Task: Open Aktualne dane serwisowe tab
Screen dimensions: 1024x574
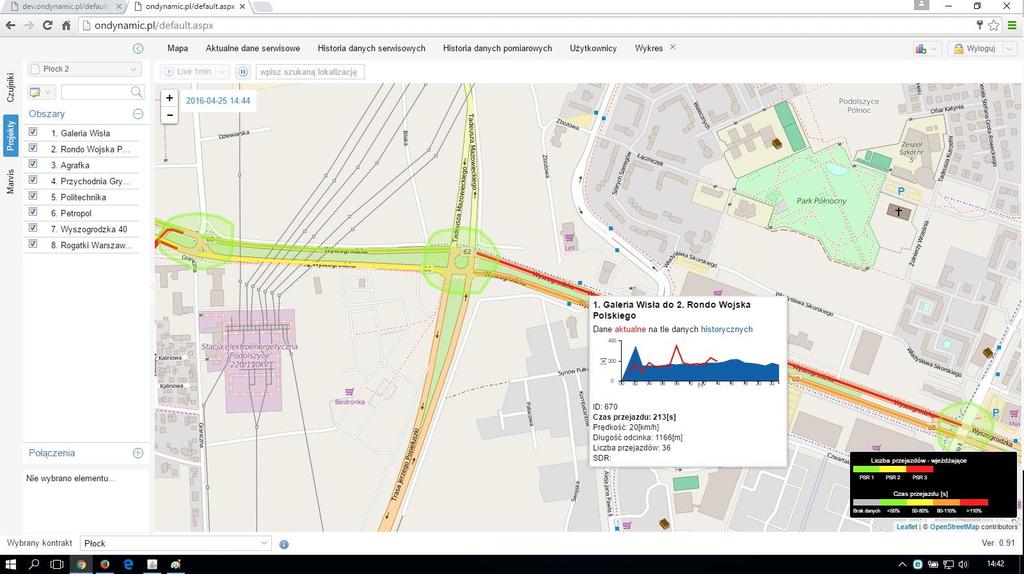Action: coord(253,48)
